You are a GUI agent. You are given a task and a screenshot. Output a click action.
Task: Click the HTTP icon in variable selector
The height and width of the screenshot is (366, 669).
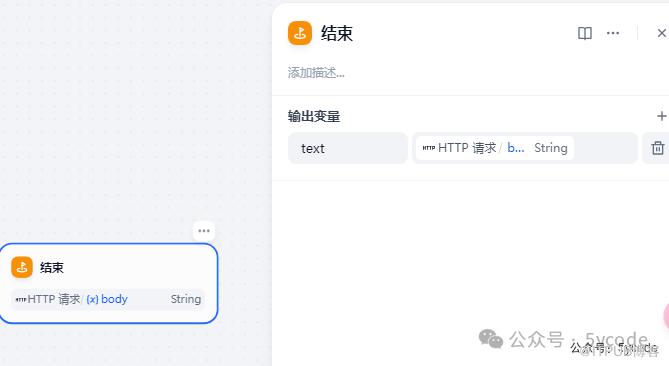click(x=429, y=148)
